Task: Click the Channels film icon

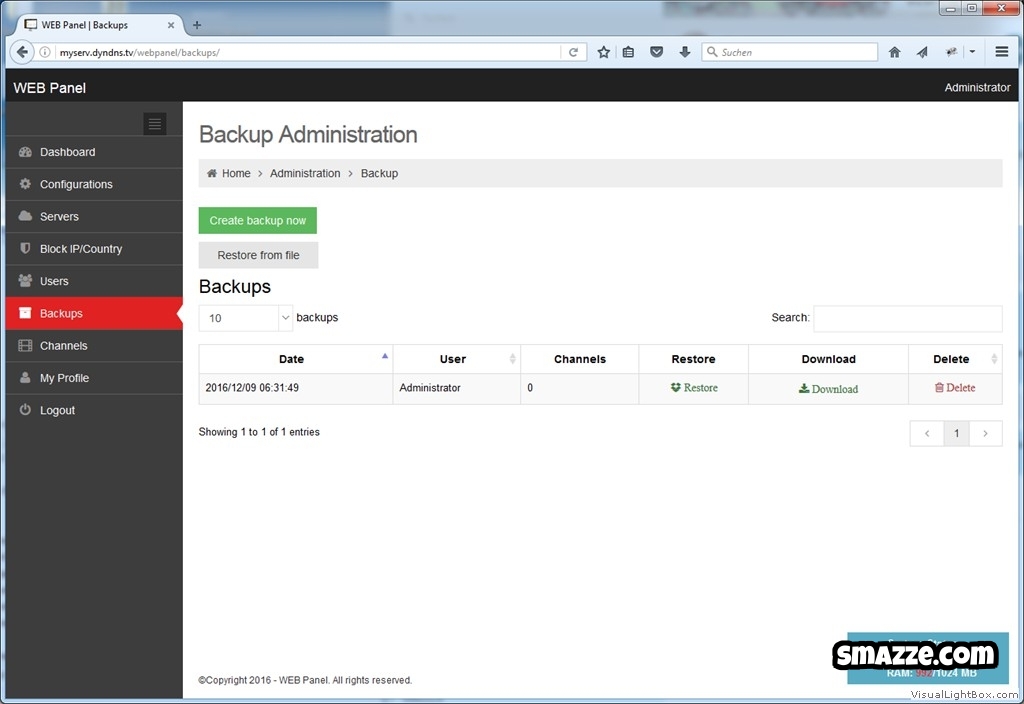Action: click(x=25, y=345)
